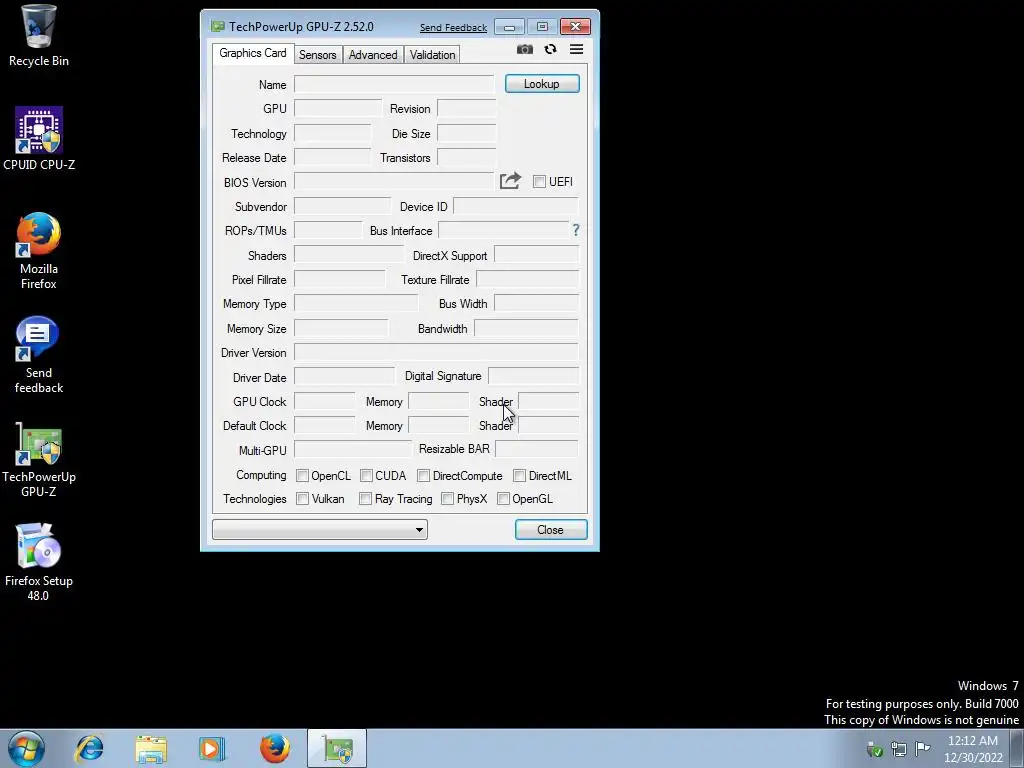
Task: Open Recycle Bin desktop icon
Action: click(x=39, y=36)
